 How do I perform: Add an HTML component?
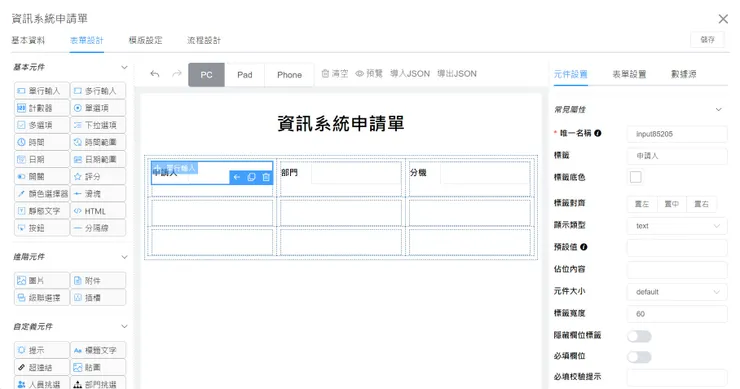98,211
